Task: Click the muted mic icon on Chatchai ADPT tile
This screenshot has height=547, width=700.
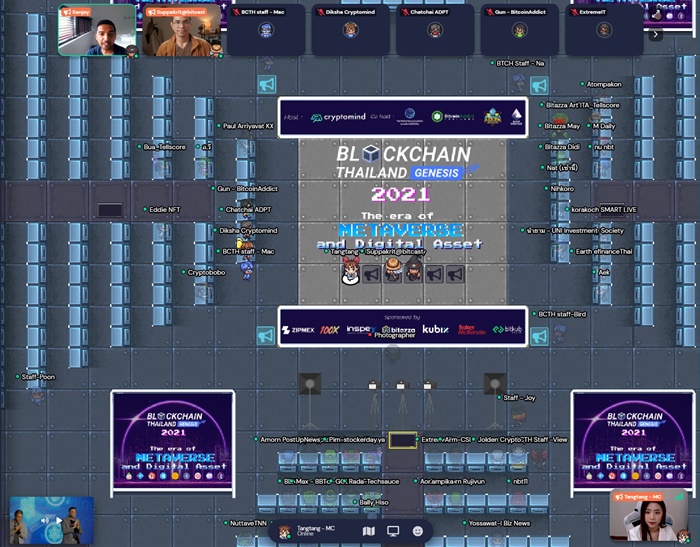Action: click(405, 12)
